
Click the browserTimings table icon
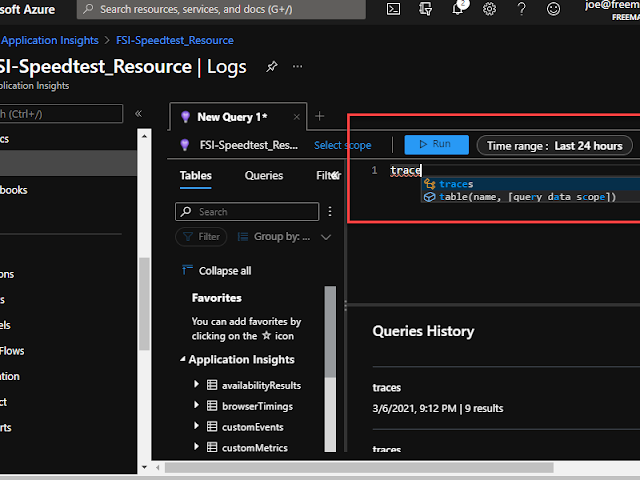[212, 406]
